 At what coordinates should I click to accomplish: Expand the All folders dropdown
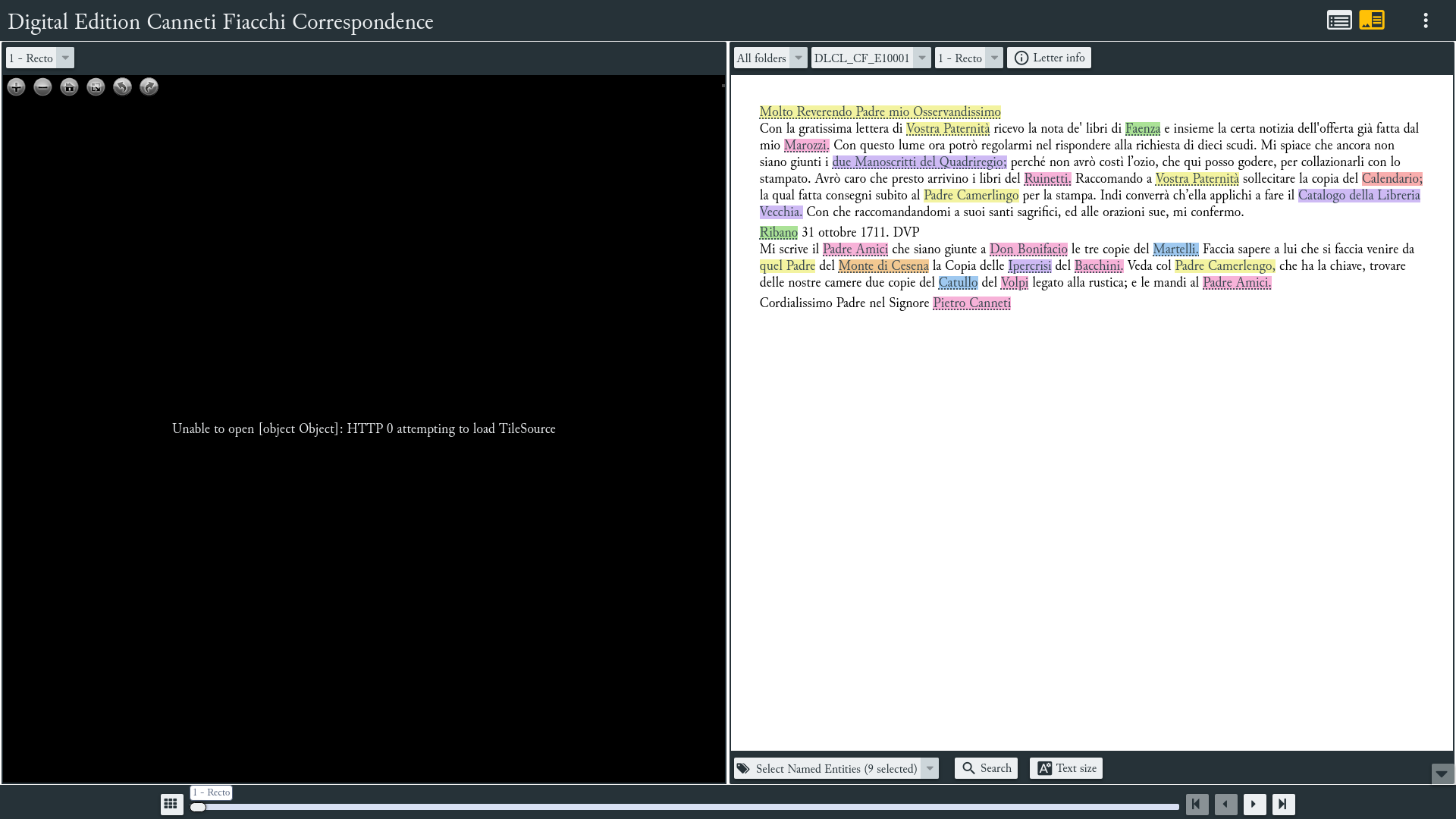tap(770, 58)
